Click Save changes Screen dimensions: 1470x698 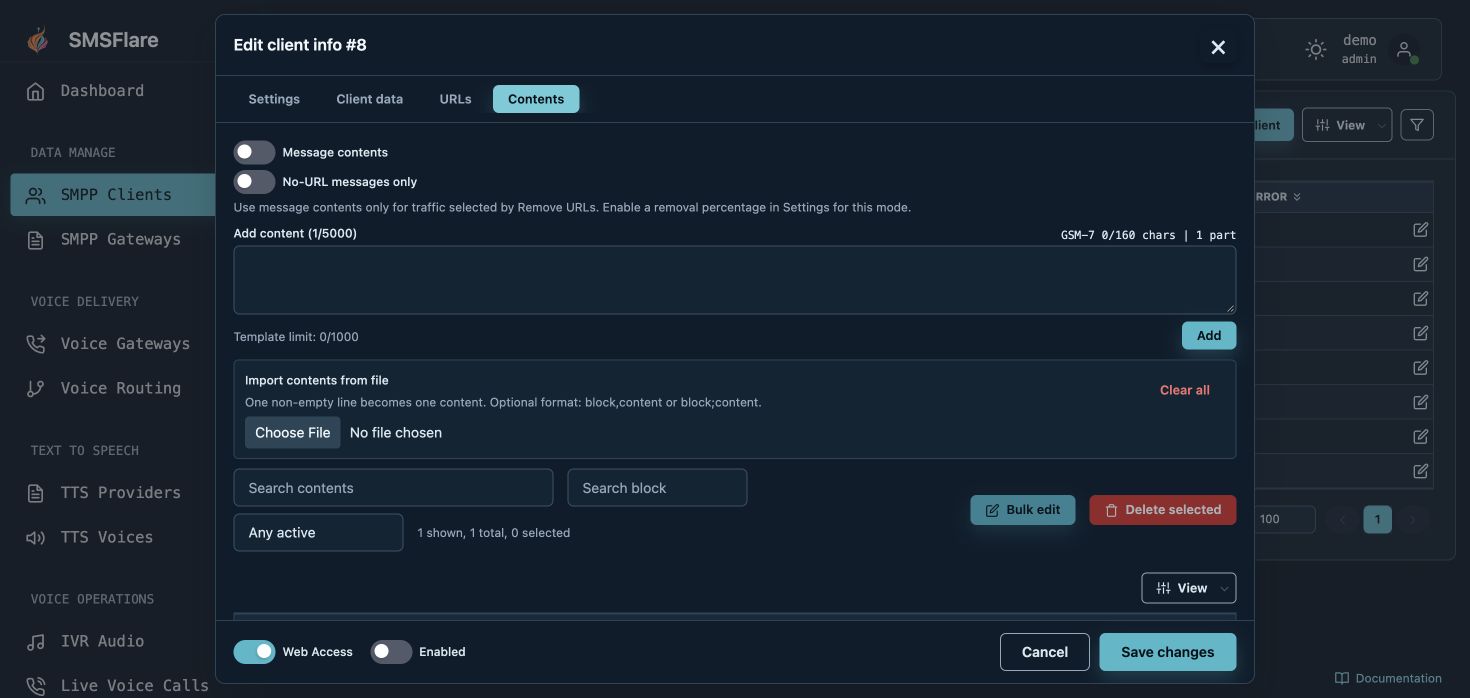click(x=1167, y=652)
